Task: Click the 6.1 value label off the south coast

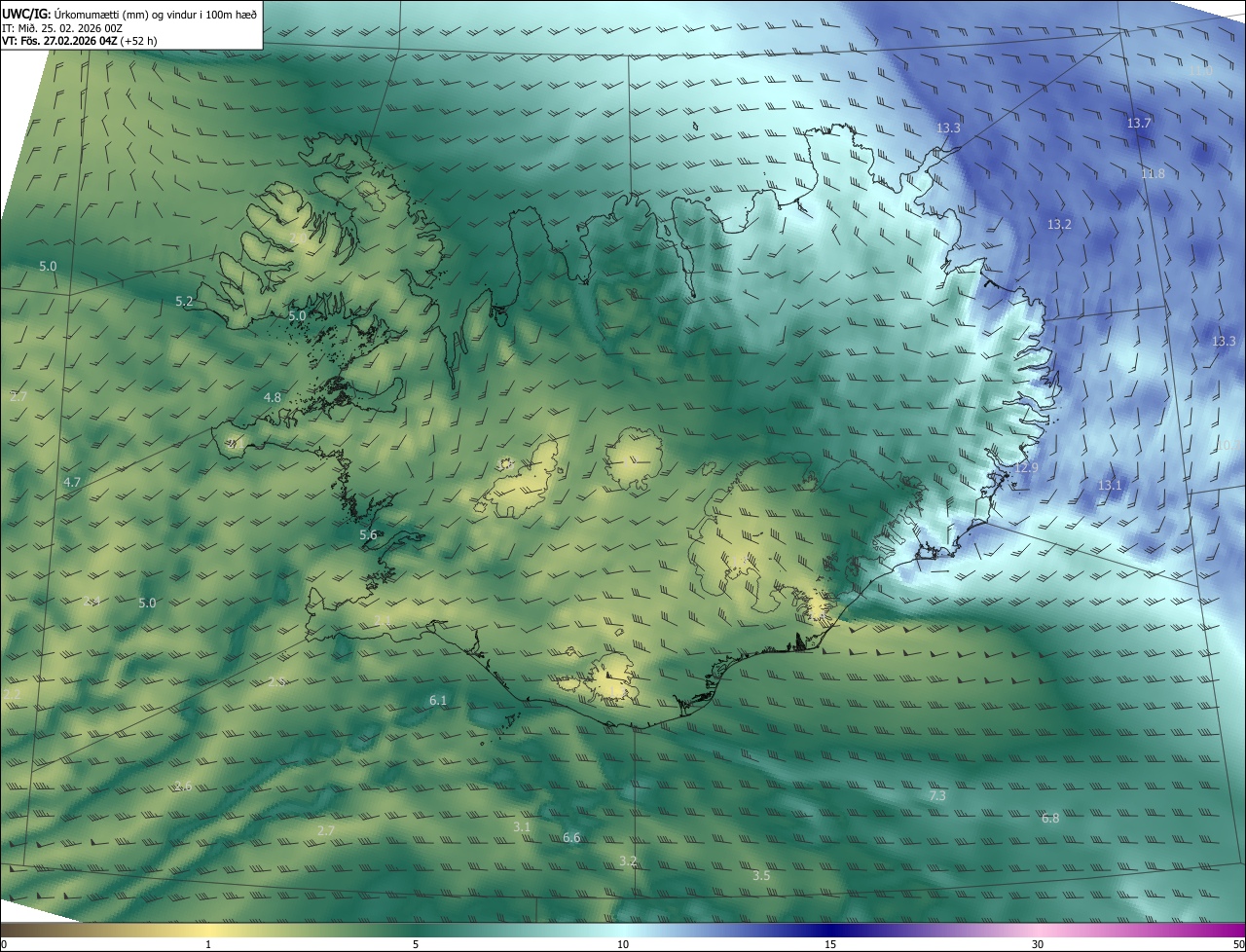Action: (438, 700)
